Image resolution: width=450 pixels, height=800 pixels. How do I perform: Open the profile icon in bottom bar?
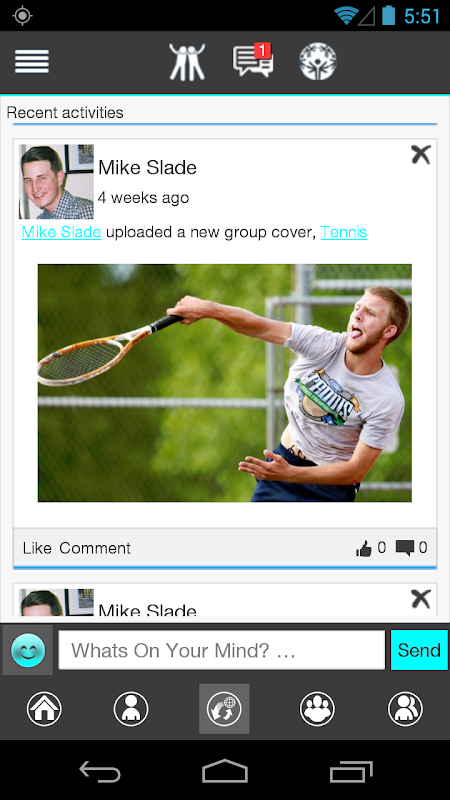pos(131,709)
